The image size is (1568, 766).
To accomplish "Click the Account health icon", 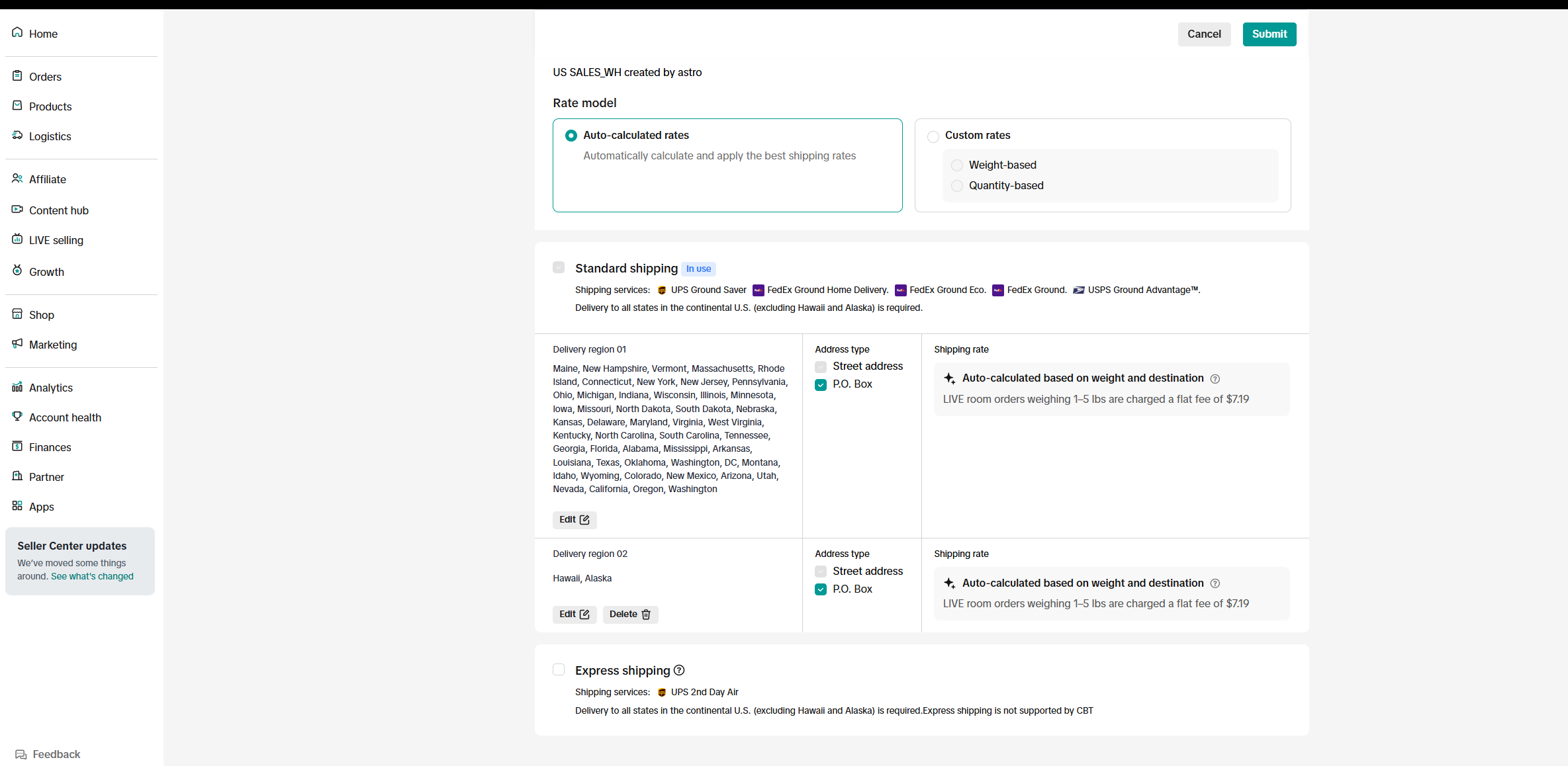I will pos(17,416).
